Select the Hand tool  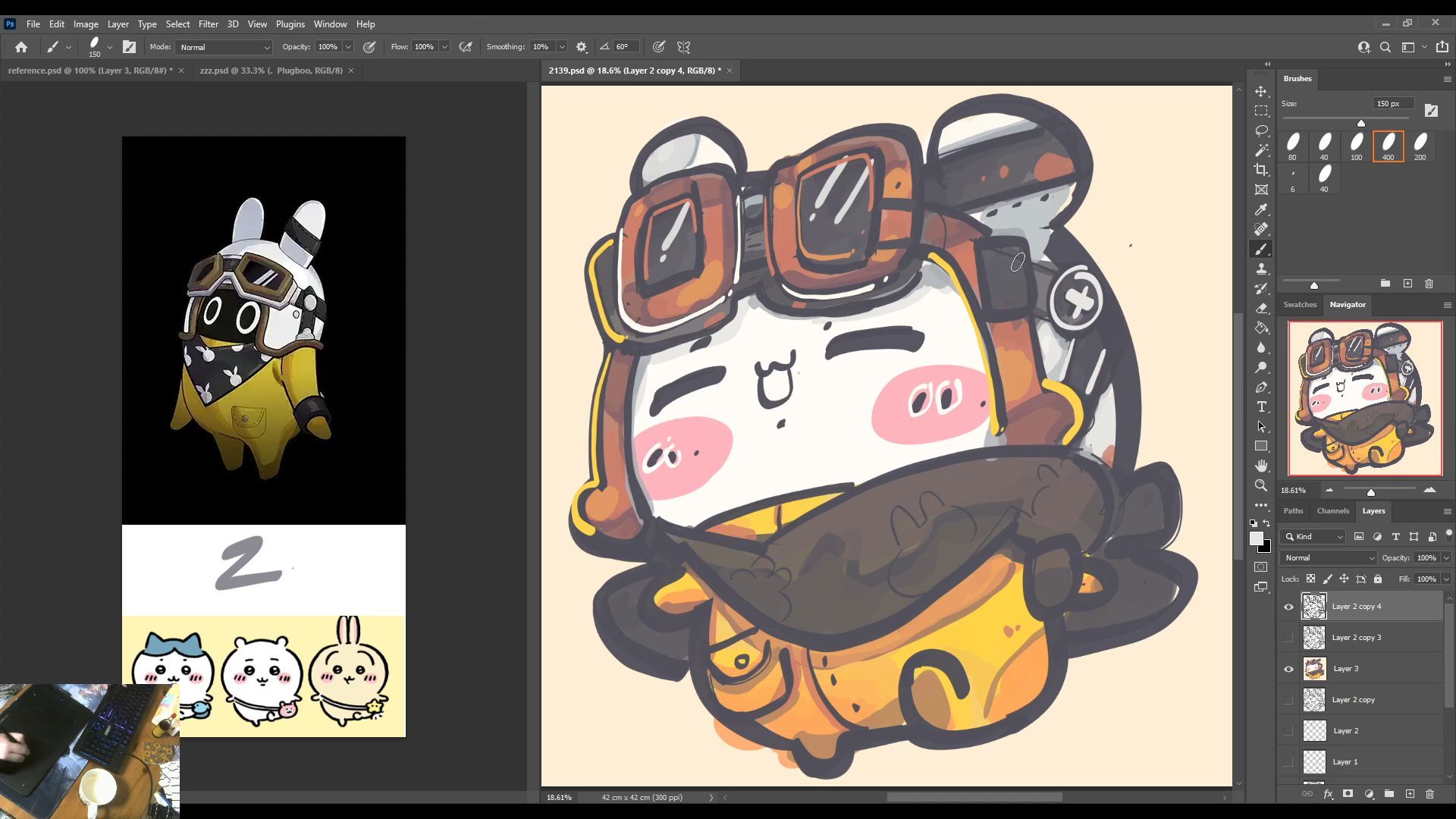tap(1261, 466)
